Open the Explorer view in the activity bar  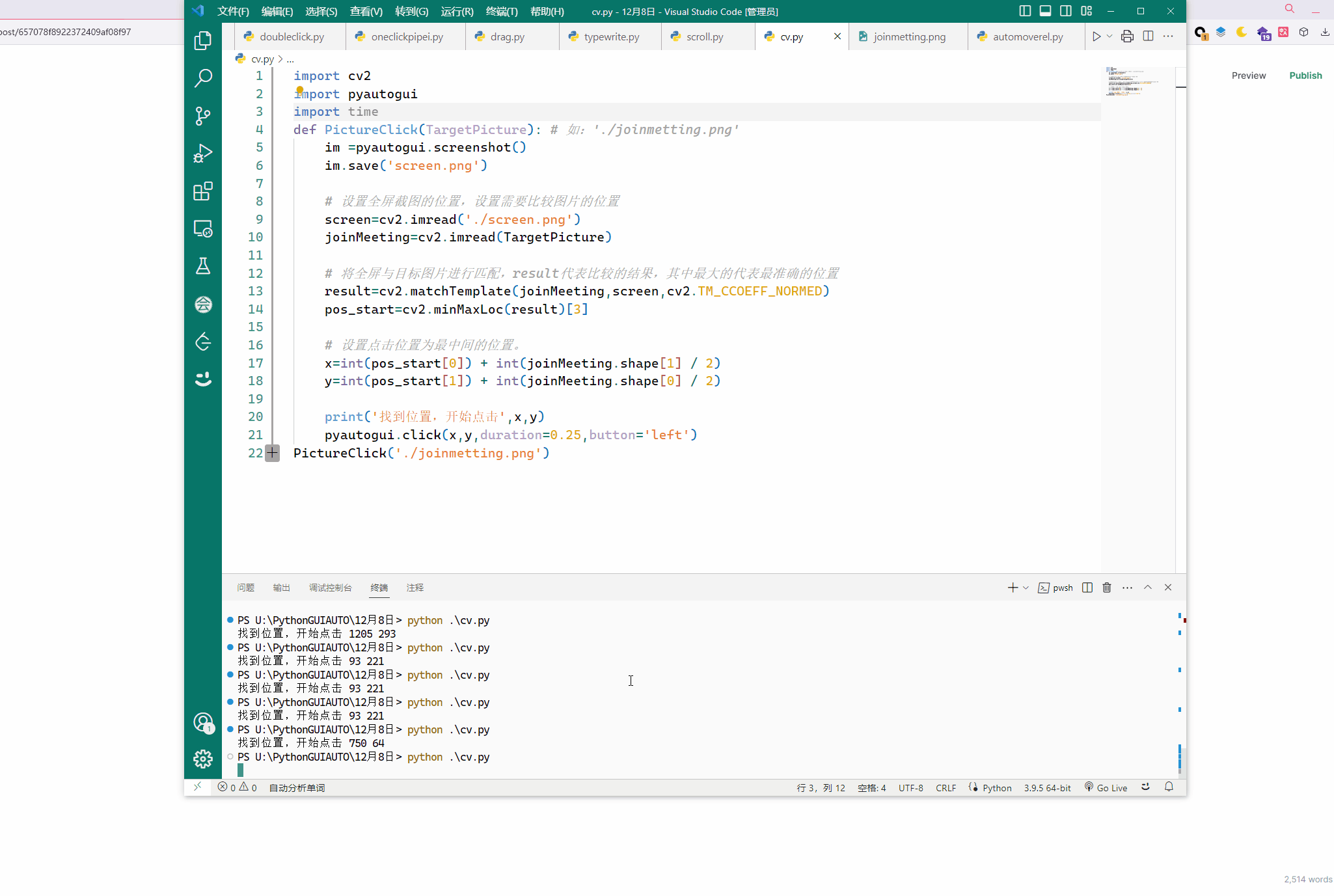coord(203,40)
